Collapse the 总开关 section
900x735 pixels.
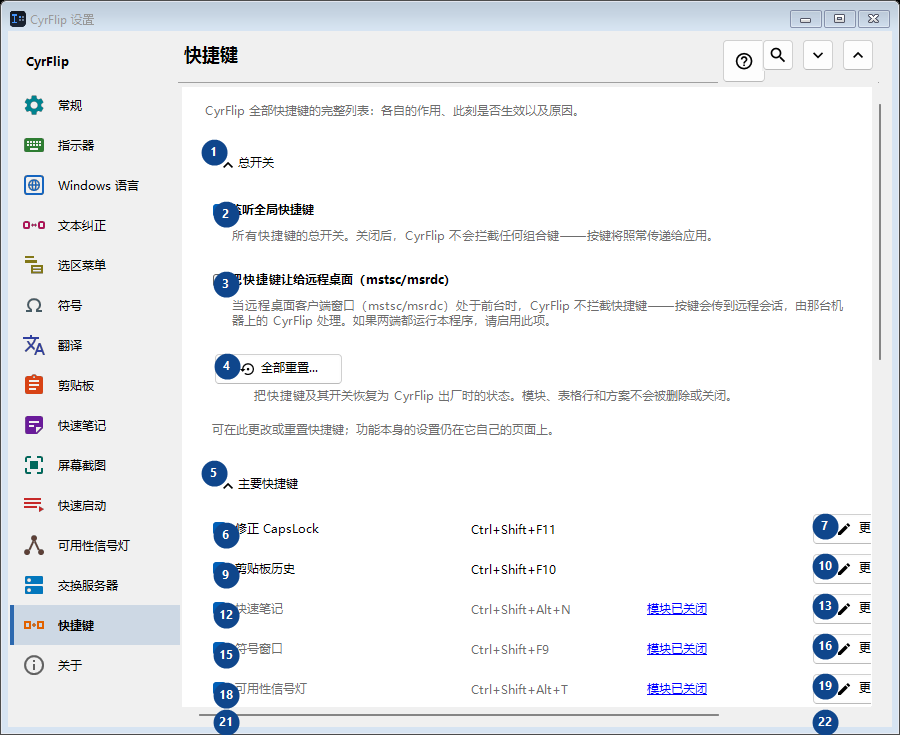(228, 164)
